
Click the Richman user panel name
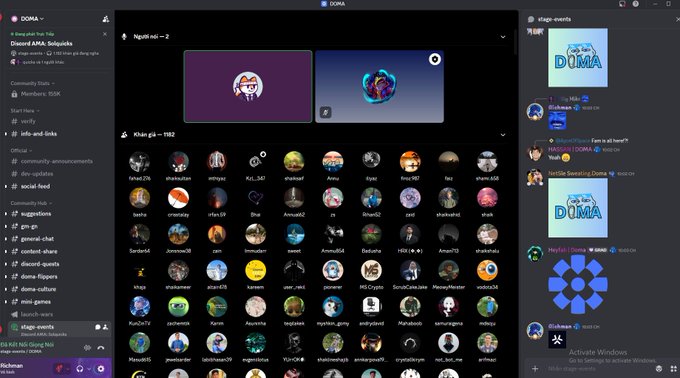coord(12,366)
